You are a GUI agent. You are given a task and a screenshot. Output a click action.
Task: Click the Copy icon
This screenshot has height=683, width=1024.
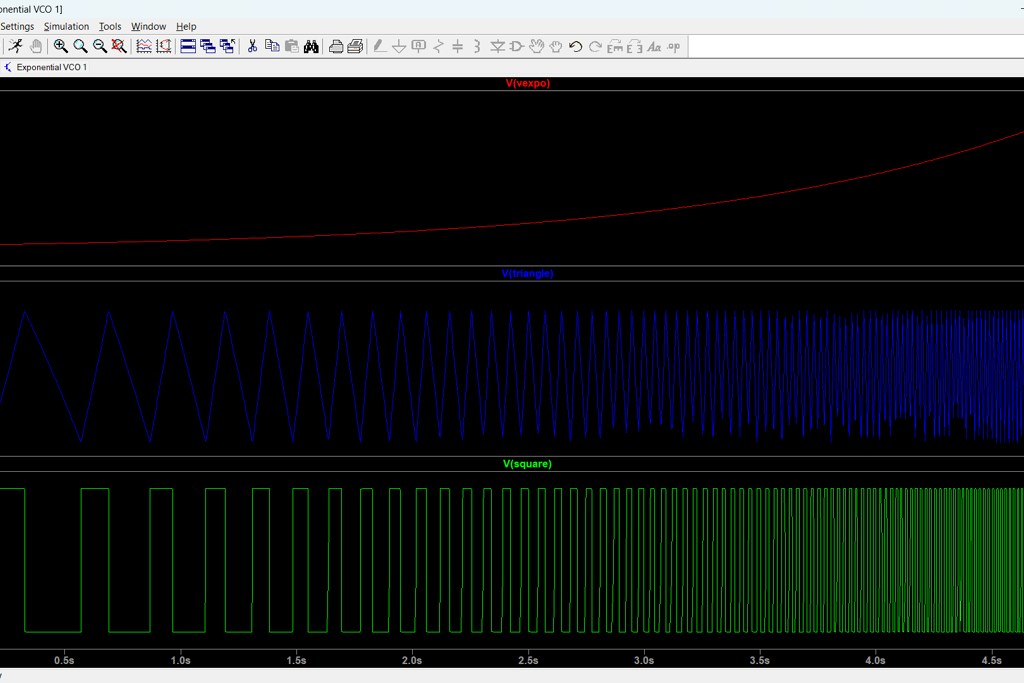click(x=272, y=46)
